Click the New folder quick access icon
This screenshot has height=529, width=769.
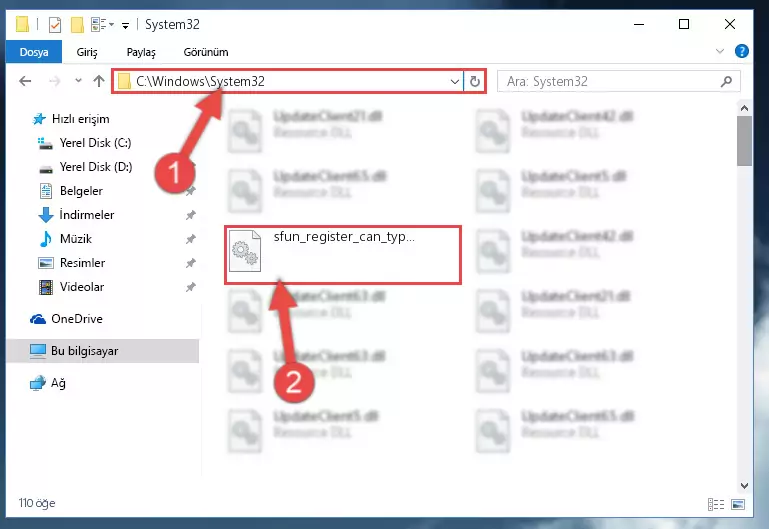tap(77, 25)
